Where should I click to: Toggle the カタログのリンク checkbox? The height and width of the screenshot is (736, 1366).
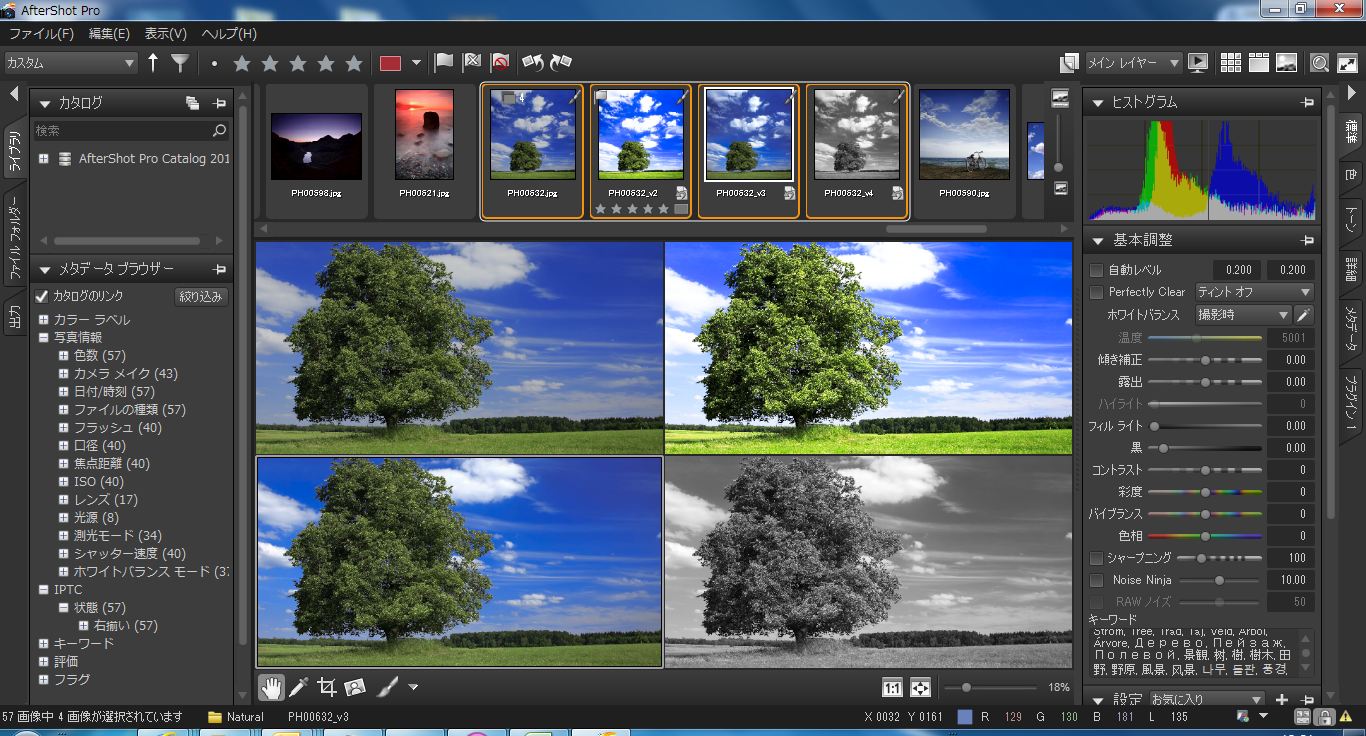(x=42, y=296)
